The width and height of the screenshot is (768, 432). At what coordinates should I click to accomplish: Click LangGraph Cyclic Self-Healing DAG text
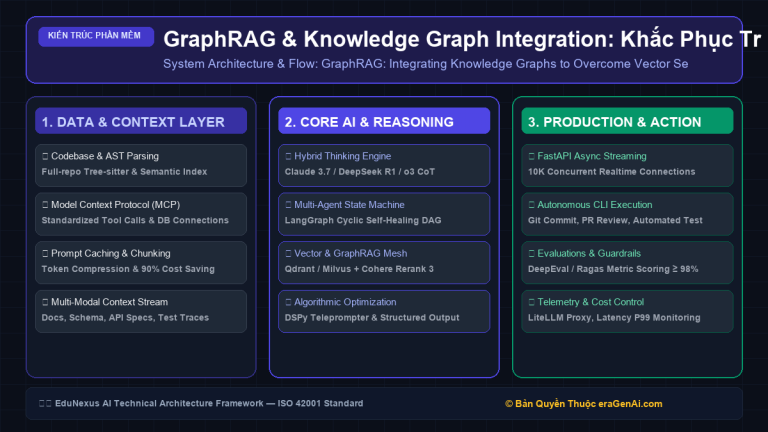click(363, 220)
